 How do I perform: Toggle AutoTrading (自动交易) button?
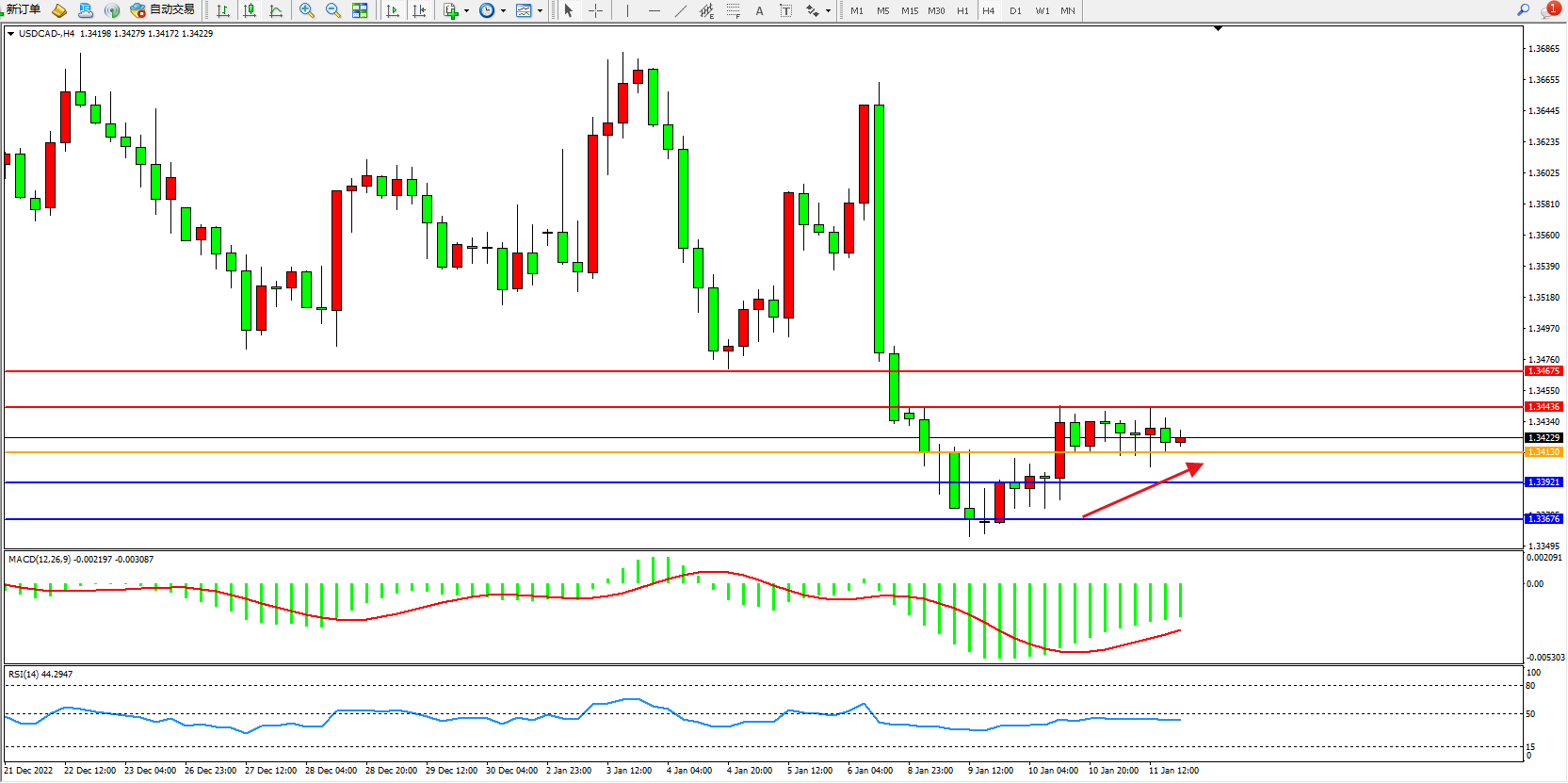point(163,10)
